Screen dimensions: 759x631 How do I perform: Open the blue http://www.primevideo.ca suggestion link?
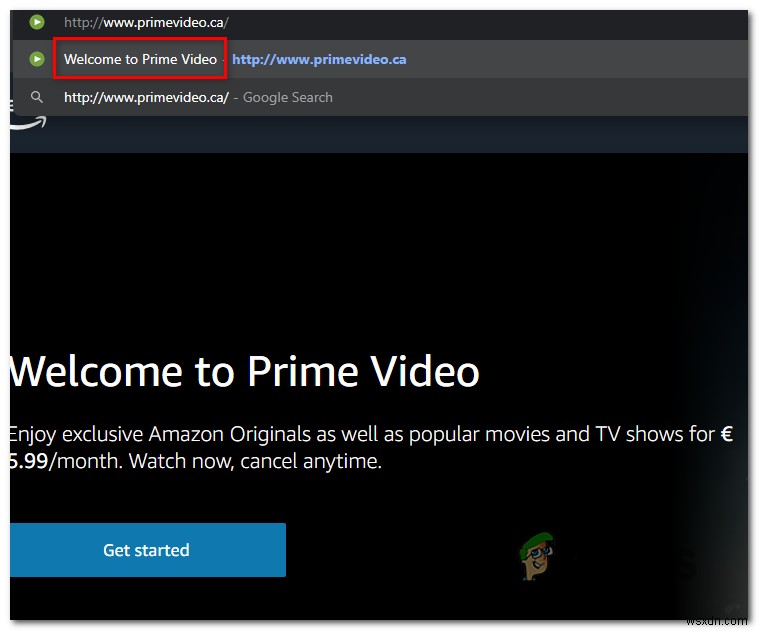(x=319, y=60)
